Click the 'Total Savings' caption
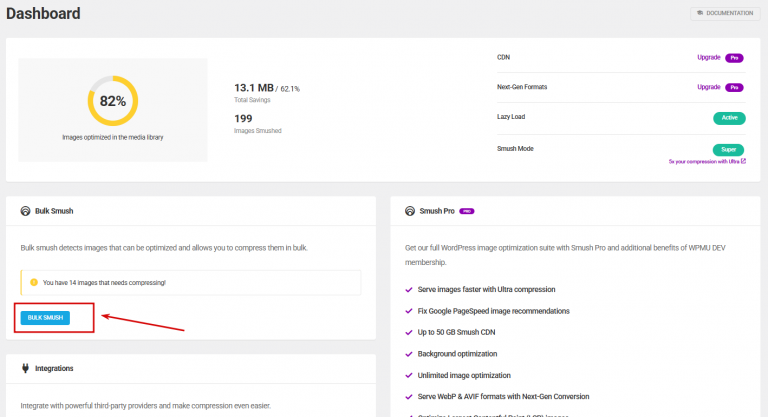This screenshot has height=417, width=768. (x=252, y=100)
